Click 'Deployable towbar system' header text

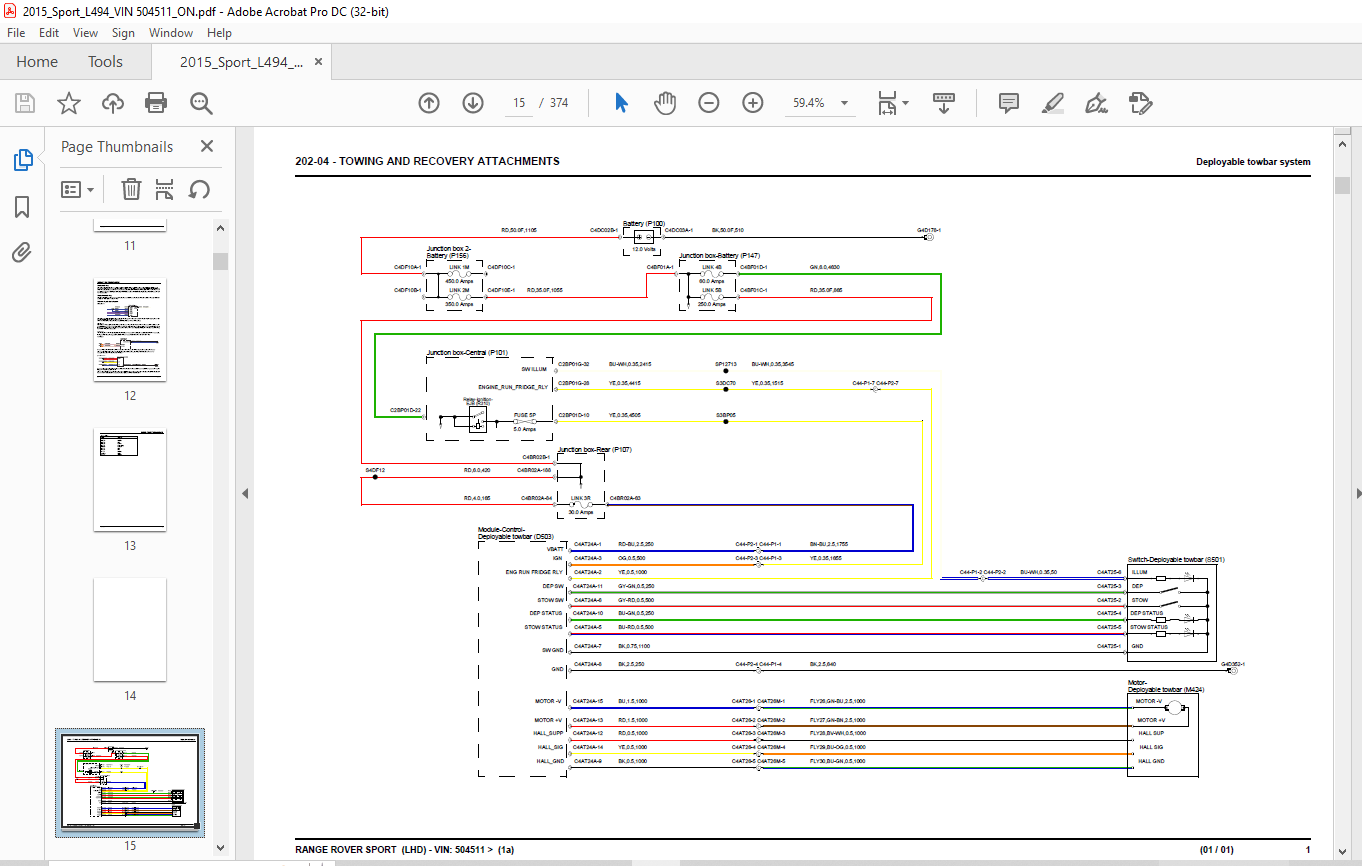[x=1253, y=162]
